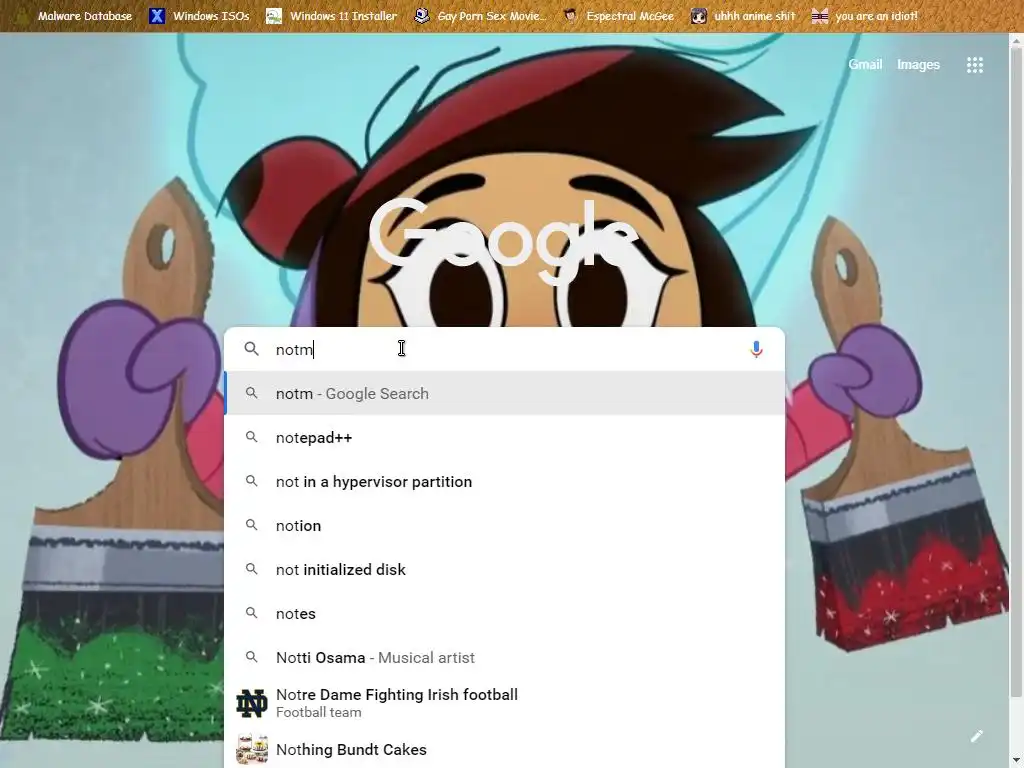This screenshot has width=1024, height=768.
Task: Click search icon beside 'not in a hypervisor partition'
Action: pos(251,481)
